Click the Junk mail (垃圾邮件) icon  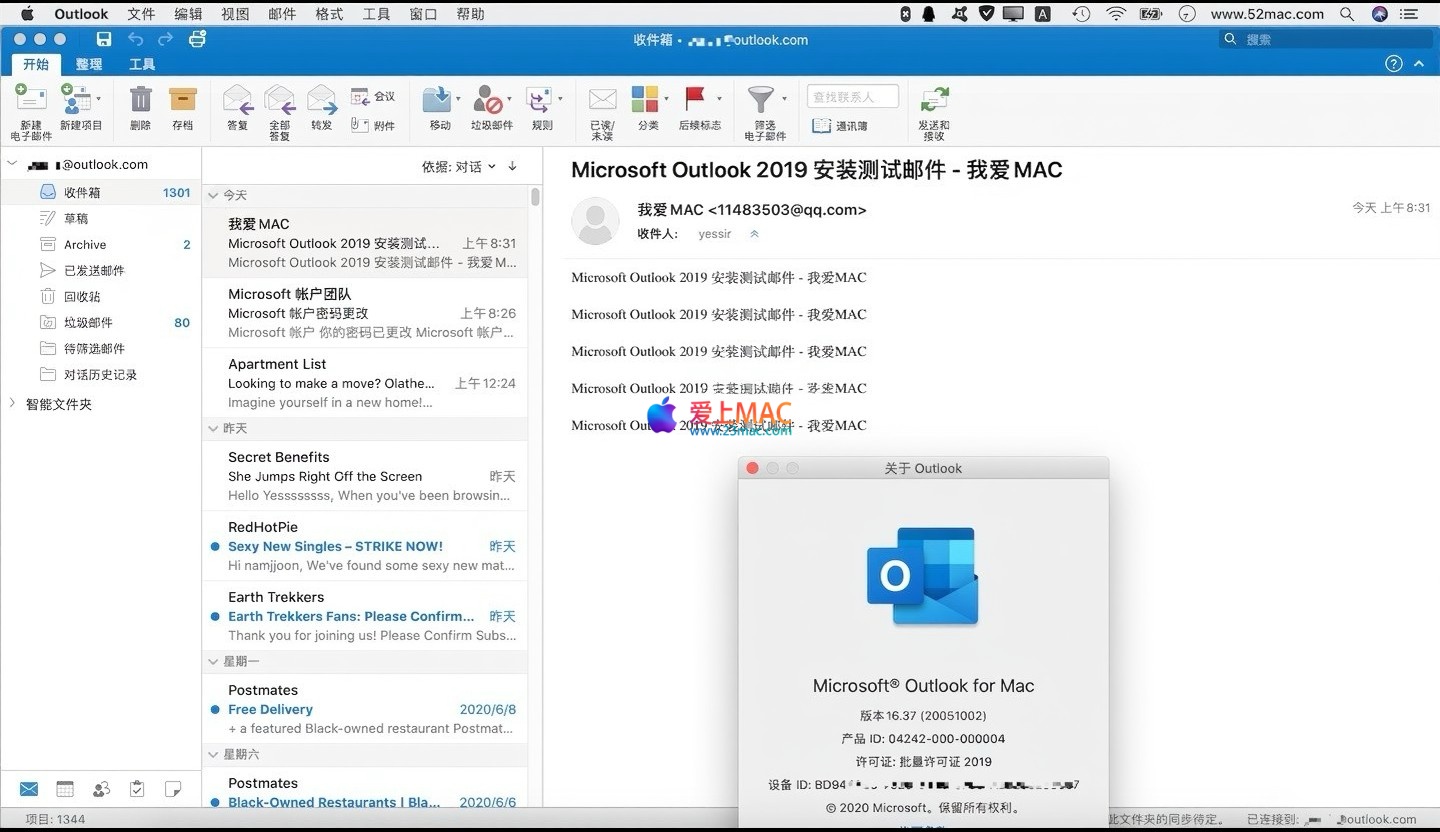(488, 101)
